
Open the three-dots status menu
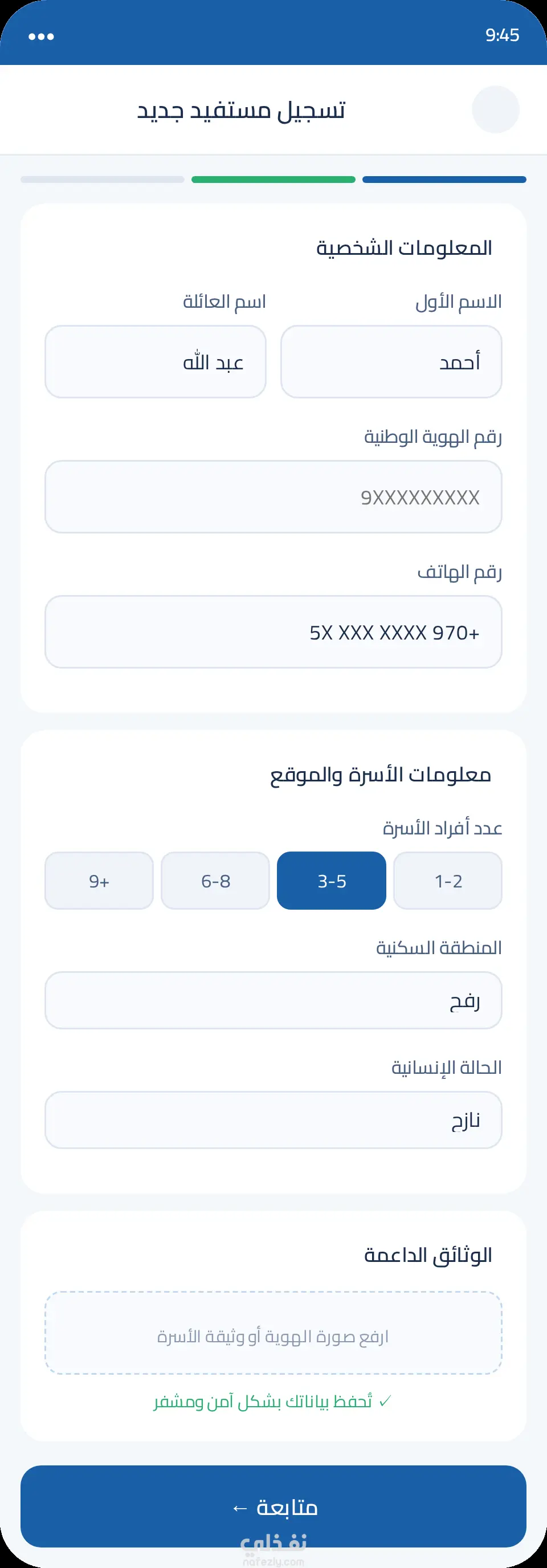coord(42,36)
